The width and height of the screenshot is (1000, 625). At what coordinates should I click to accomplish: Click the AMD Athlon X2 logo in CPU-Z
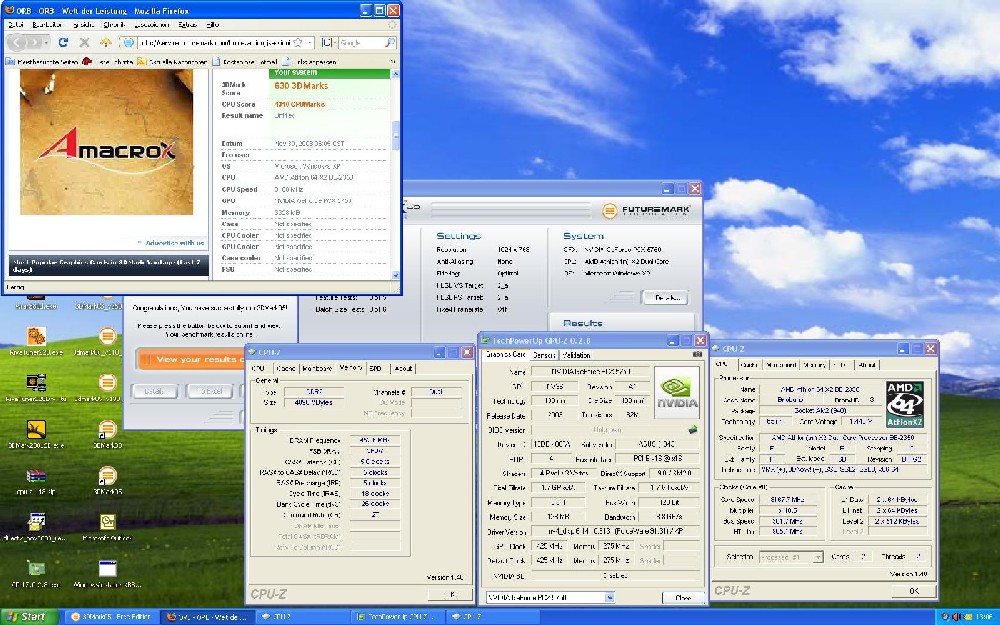904,404
